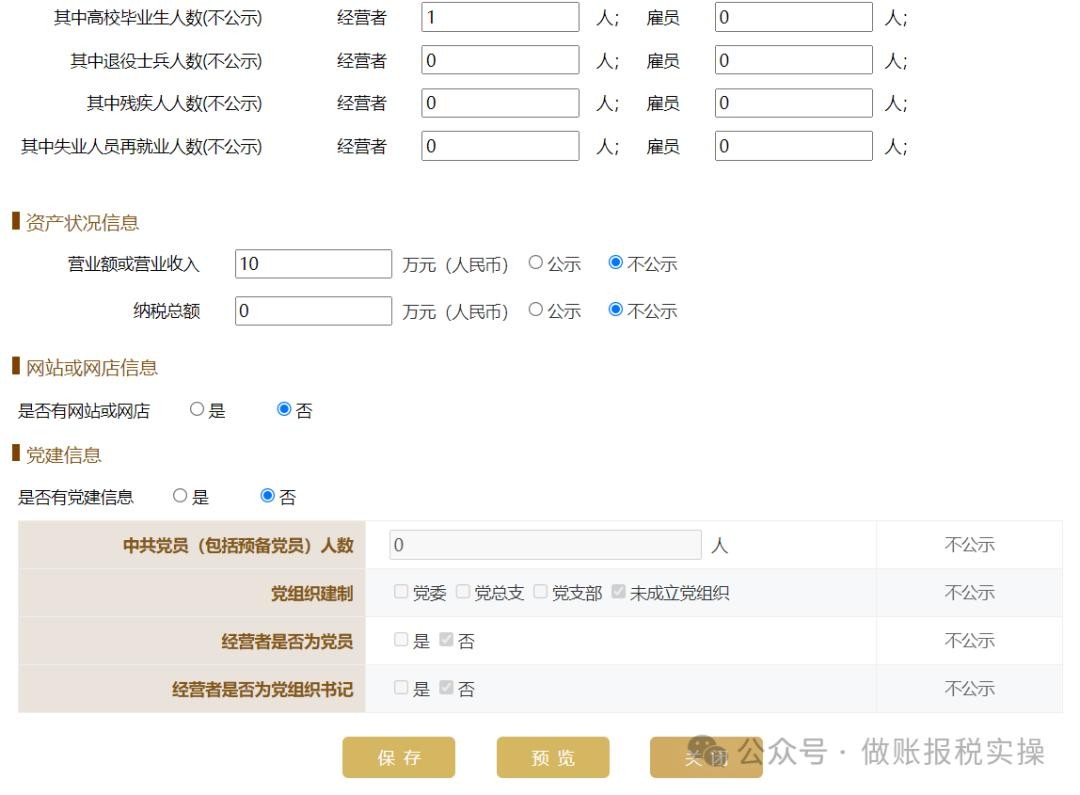This screenshot has height=795, width=1080.
Task: Check the 党委 checkbox
Action: pos(401,592)
